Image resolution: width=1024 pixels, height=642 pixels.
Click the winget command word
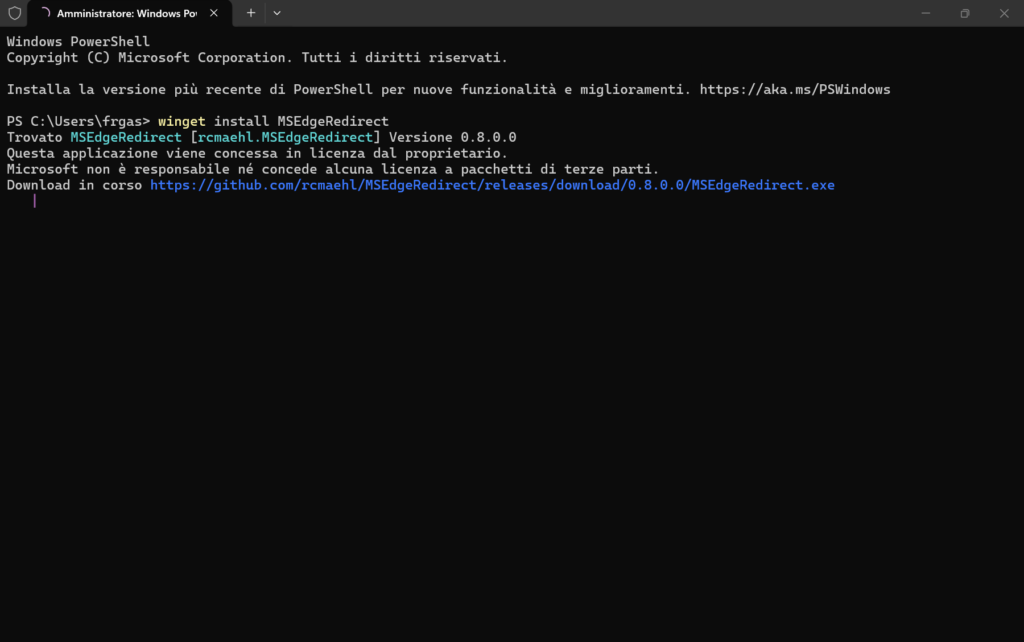(x=182, y=121)
